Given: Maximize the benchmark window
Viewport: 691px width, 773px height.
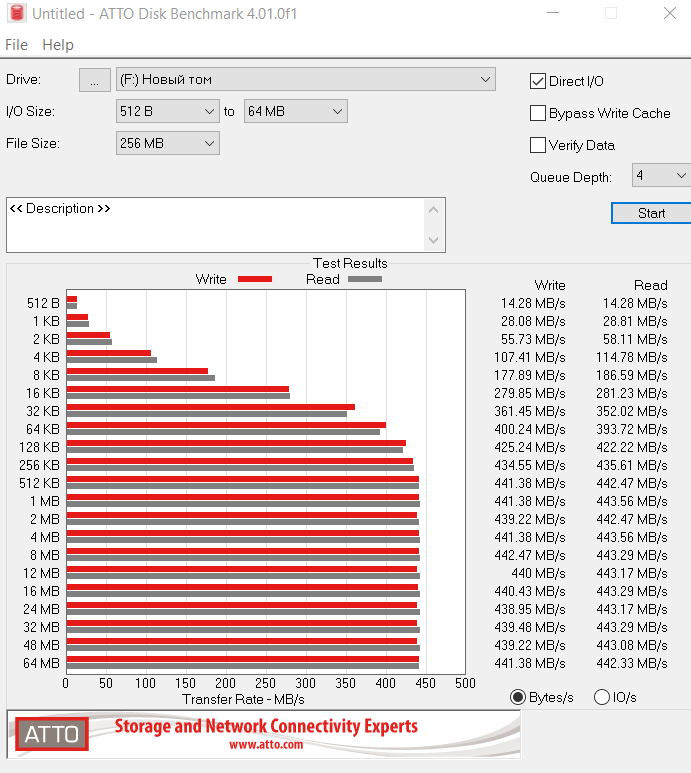Looking at the screenshot, I should [610, 14].
